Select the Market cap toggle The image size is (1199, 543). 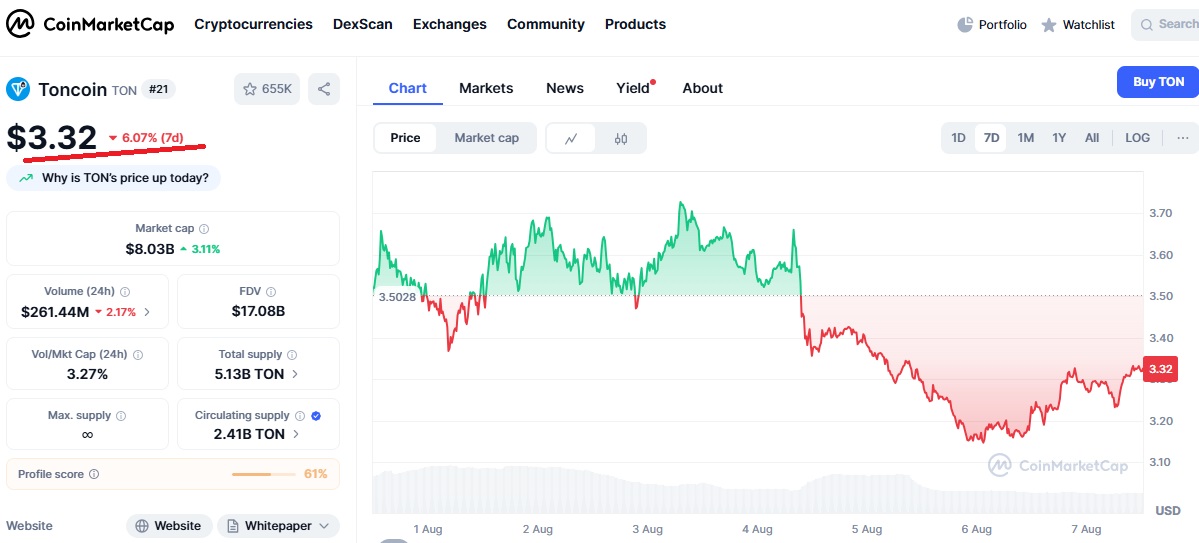(x=486, y=138)
